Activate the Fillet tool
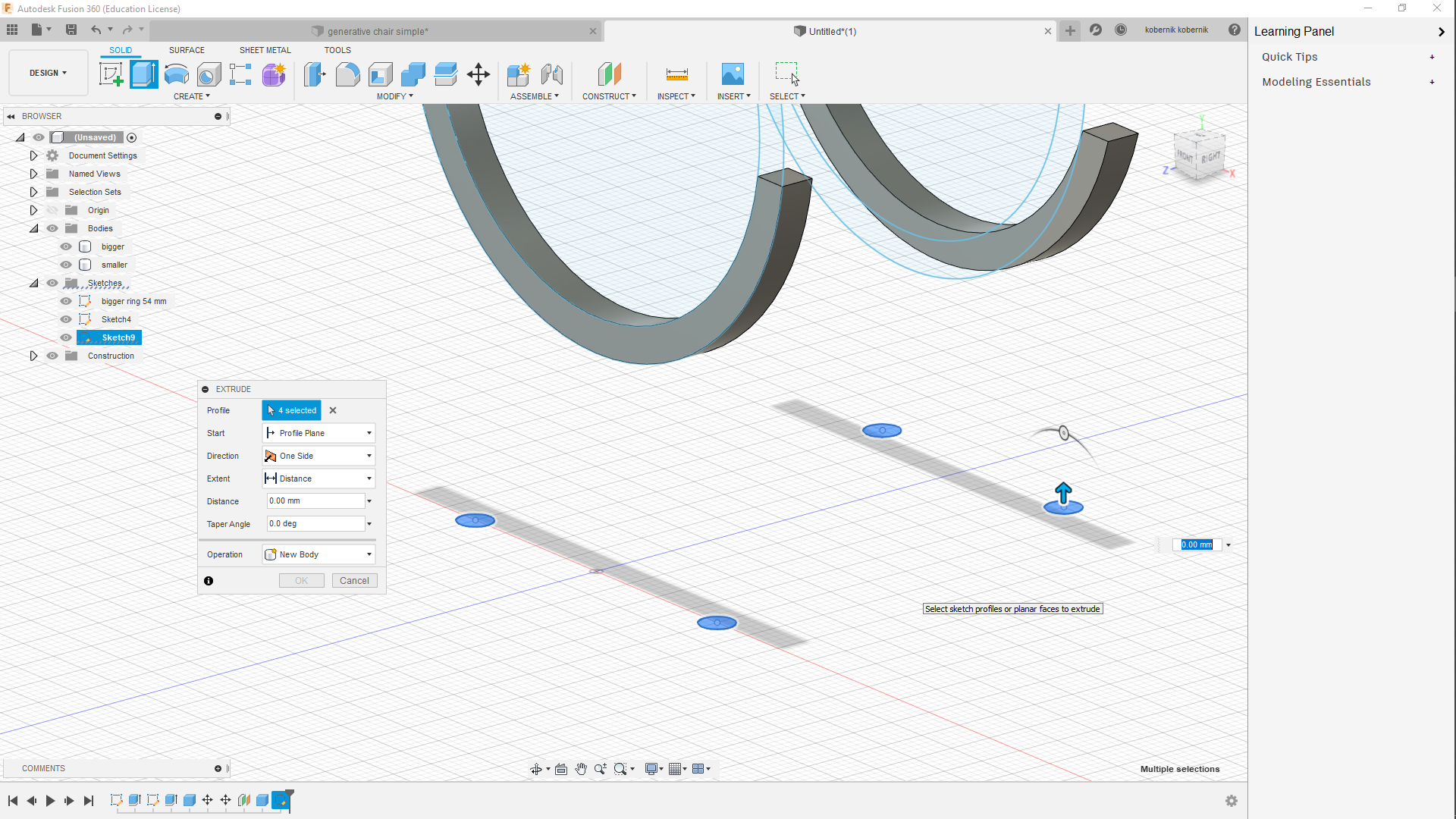The image size is (1456, 819). [x=347, y=74]
